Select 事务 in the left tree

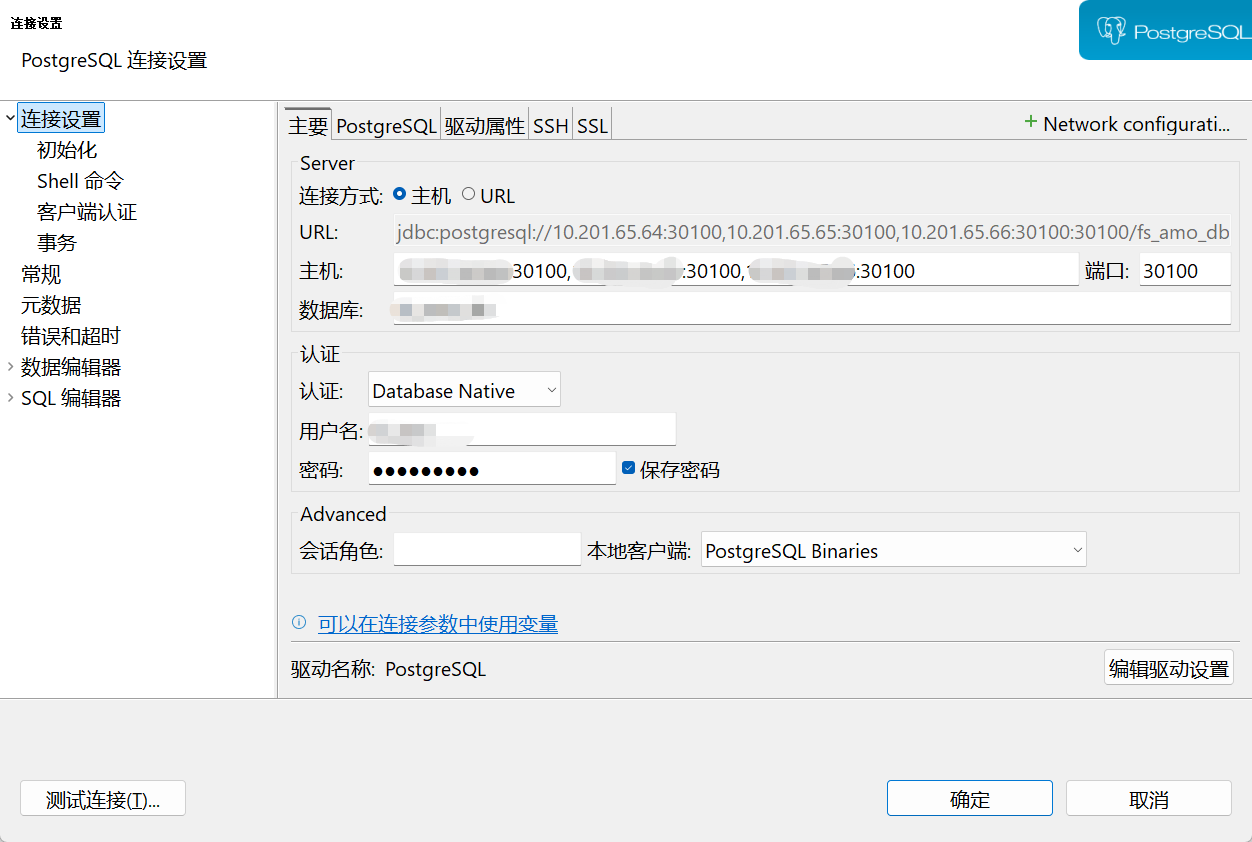click(x=57, y=243)
